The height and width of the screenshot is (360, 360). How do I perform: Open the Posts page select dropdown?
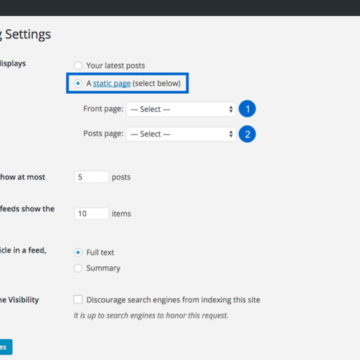tap(181, 134)
